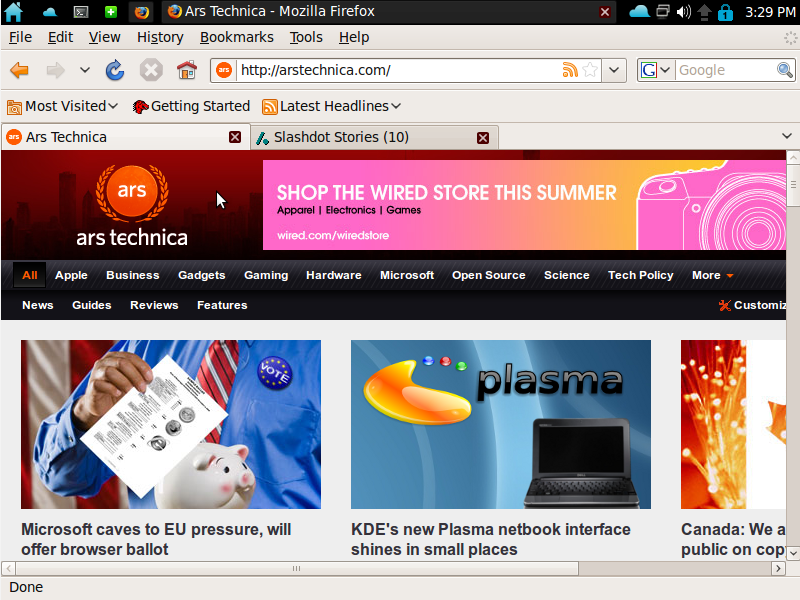Open Latest Headlines feed dropdown
Viewport: 800px width, 600px height.
[x=332, y=106]
